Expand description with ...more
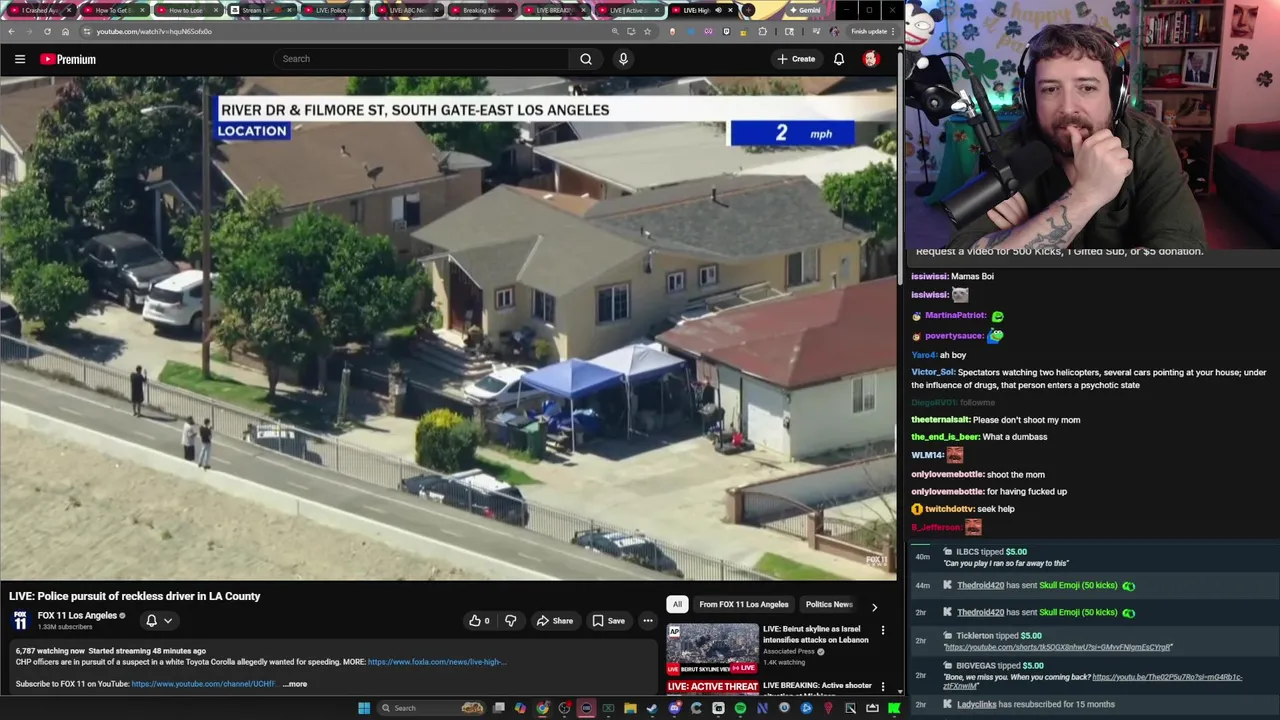1280x720 pixels. click(295, 684)
